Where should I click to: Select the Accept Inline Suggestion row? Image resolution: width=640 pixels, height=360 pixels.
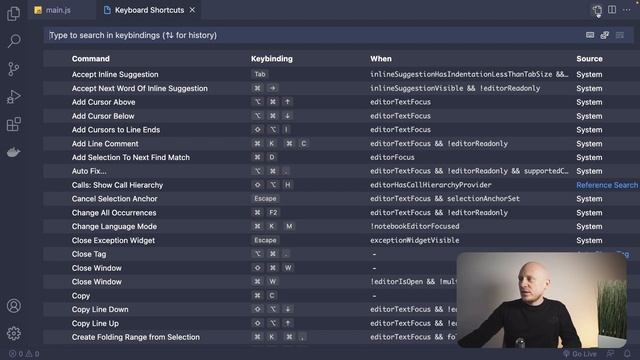341,74
